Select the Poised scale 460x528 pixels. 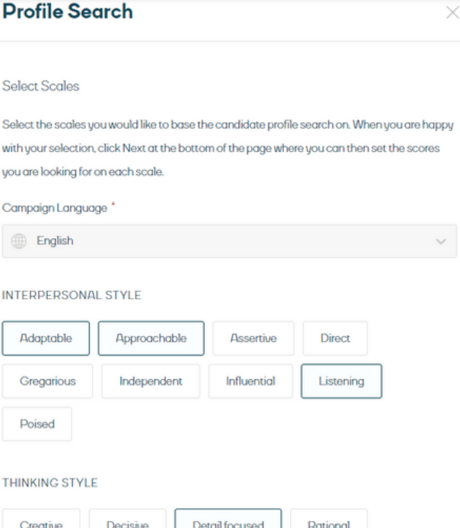click(37, 424)
